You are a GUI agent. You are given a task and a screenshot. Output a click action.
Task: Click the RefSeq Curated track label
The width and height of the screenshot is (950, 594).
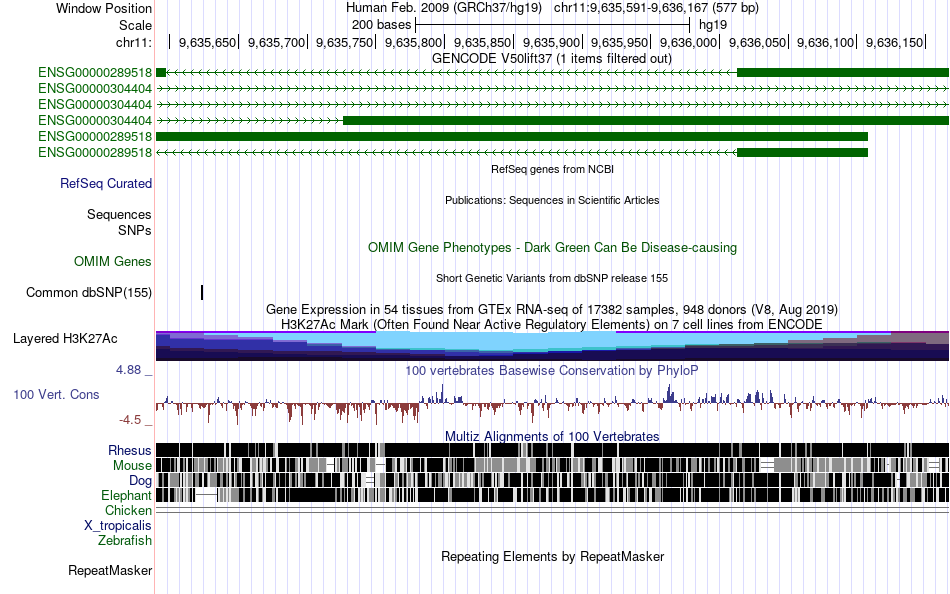coord(106,184)
